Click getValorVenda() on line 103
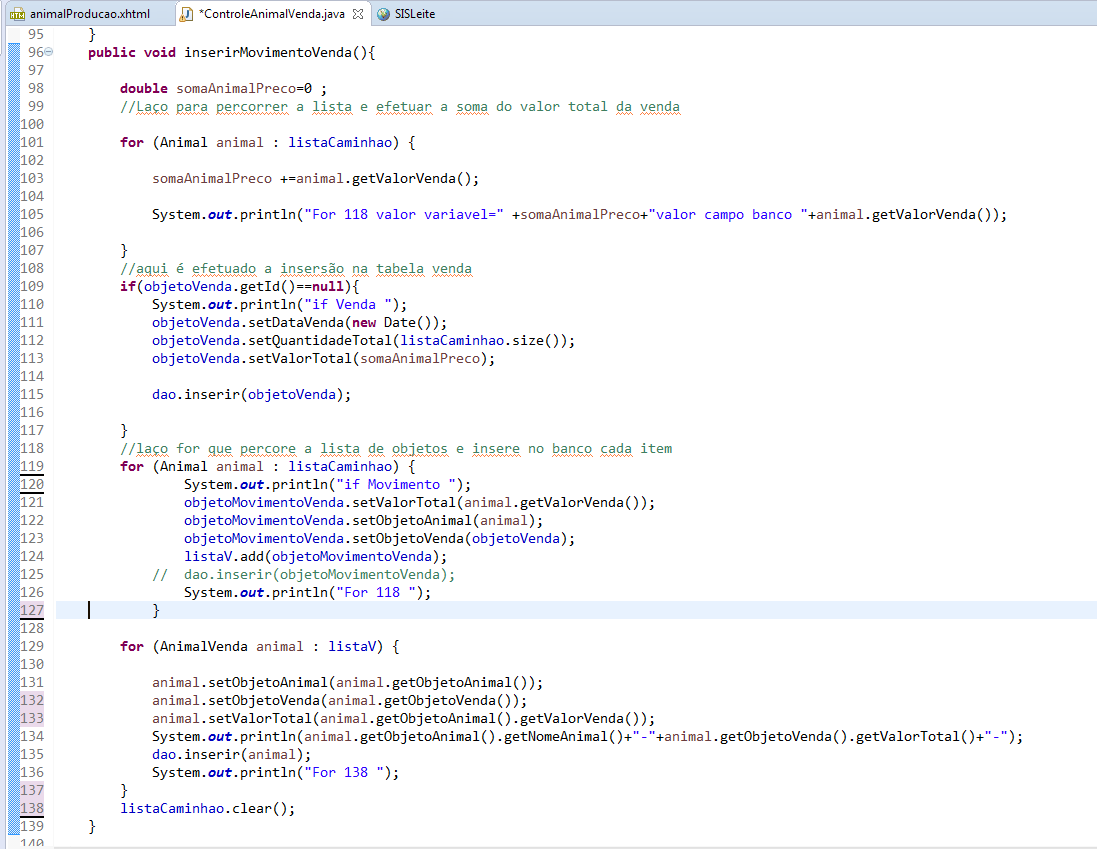1097x849 pixels. click(411, 178)
